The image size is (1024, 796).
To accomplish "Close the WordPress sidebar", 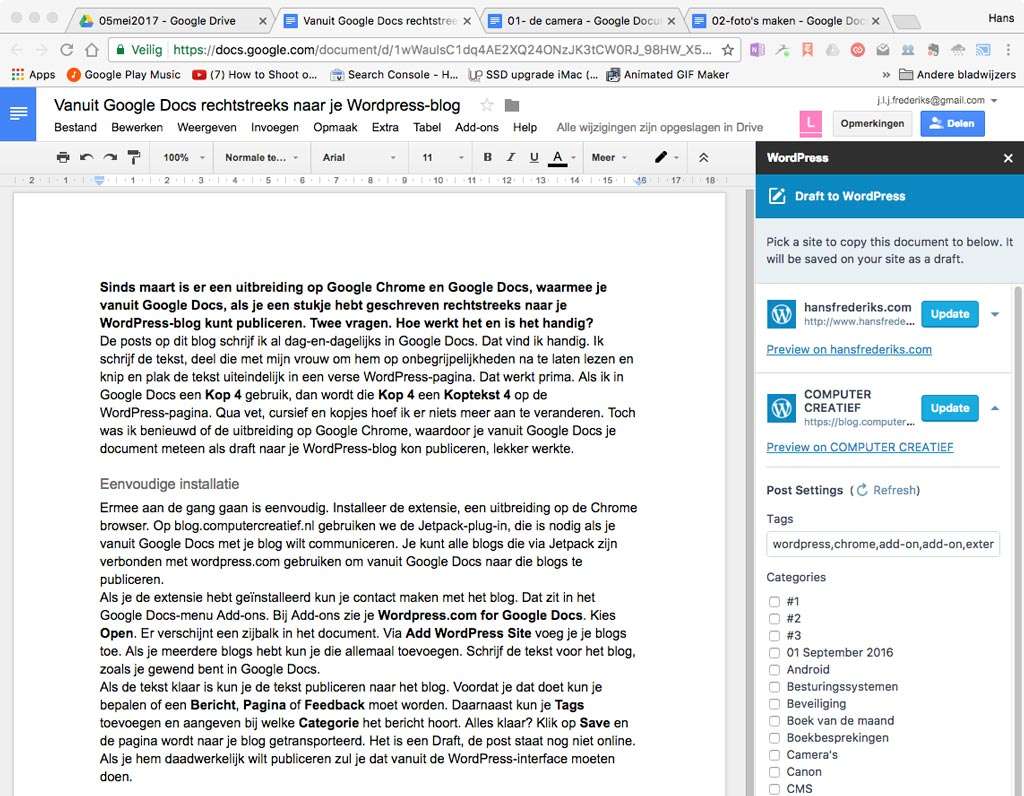I will [1008, 158].
